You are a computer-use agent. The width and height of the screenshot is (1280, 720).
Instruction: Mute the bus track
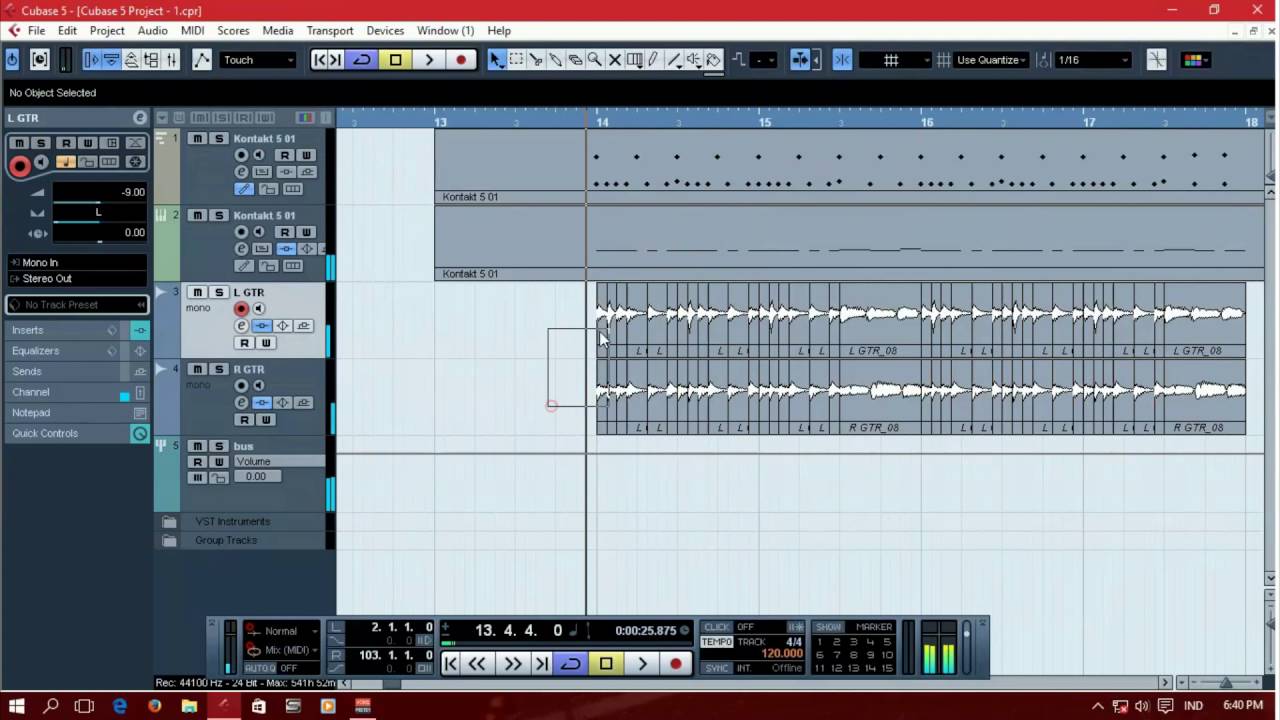[x=197, y=446]
